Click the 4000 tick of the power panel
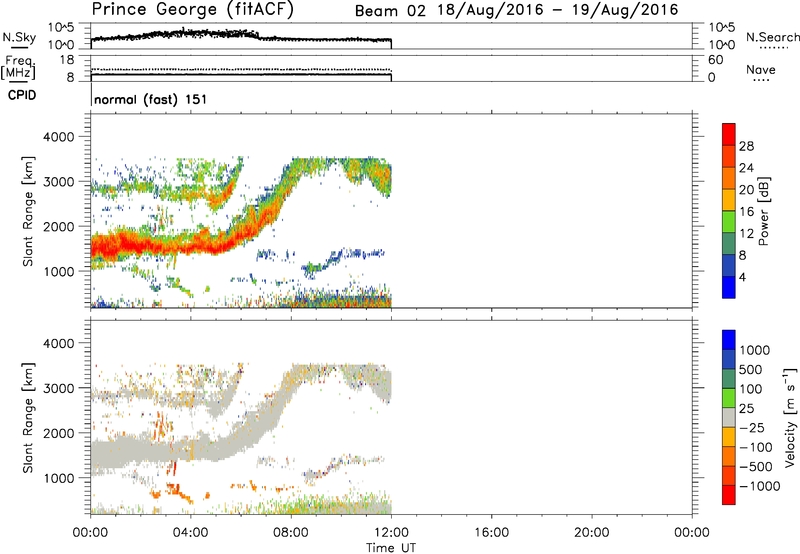This screenshot has height=554, width=800. point(61,137)
